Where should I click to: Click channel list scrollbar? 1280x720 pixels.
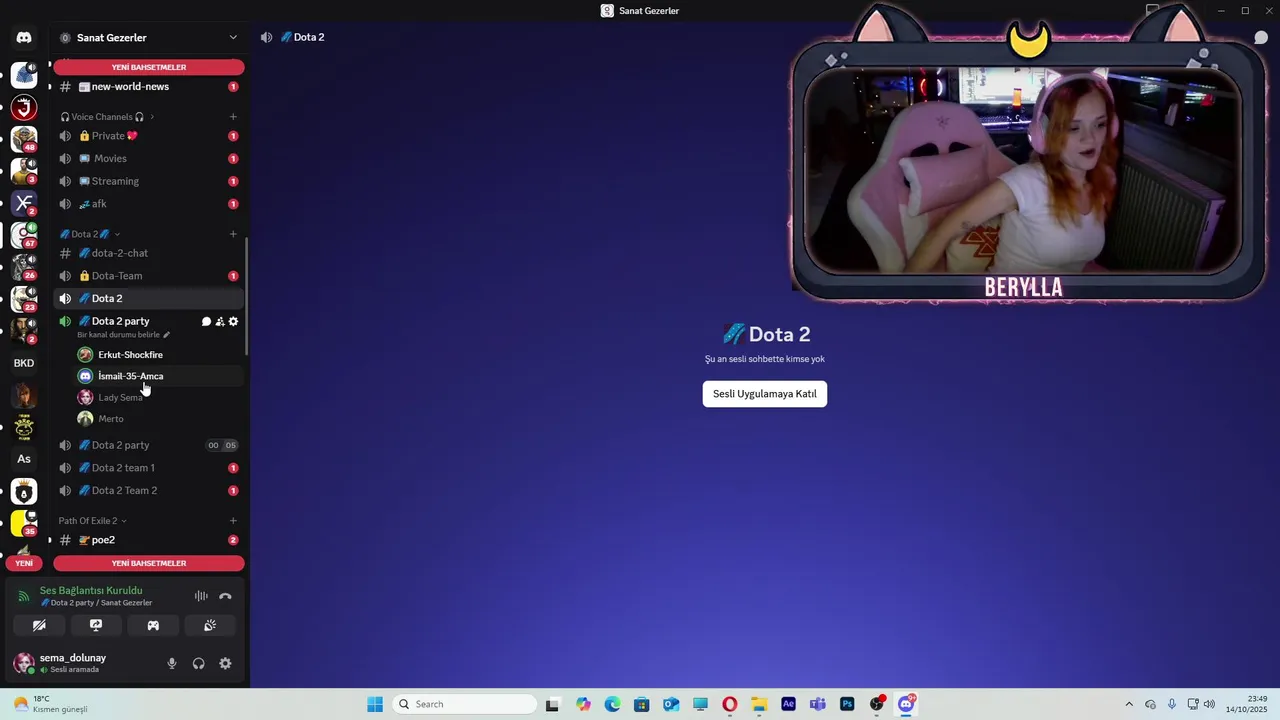247,295
